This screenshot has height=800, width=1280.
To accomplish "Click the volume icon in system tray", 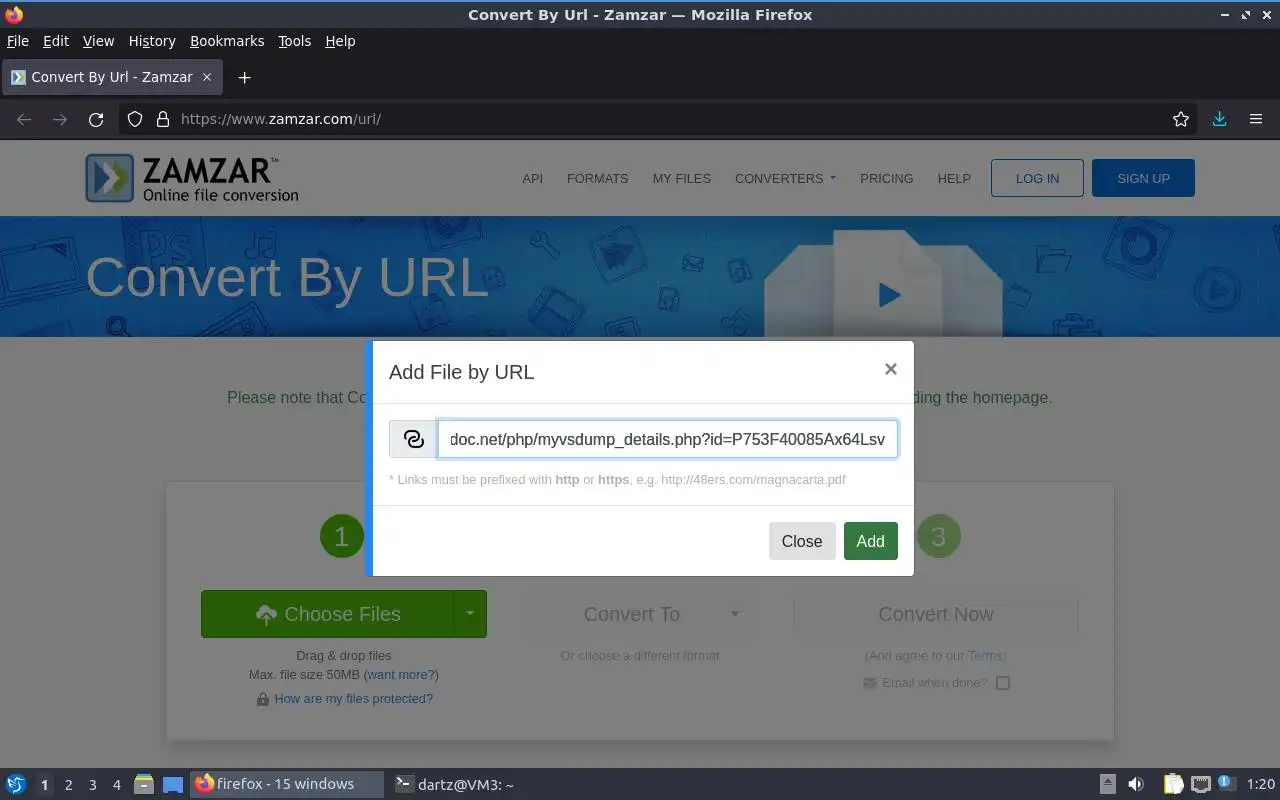I will (x=1136, y=785).
